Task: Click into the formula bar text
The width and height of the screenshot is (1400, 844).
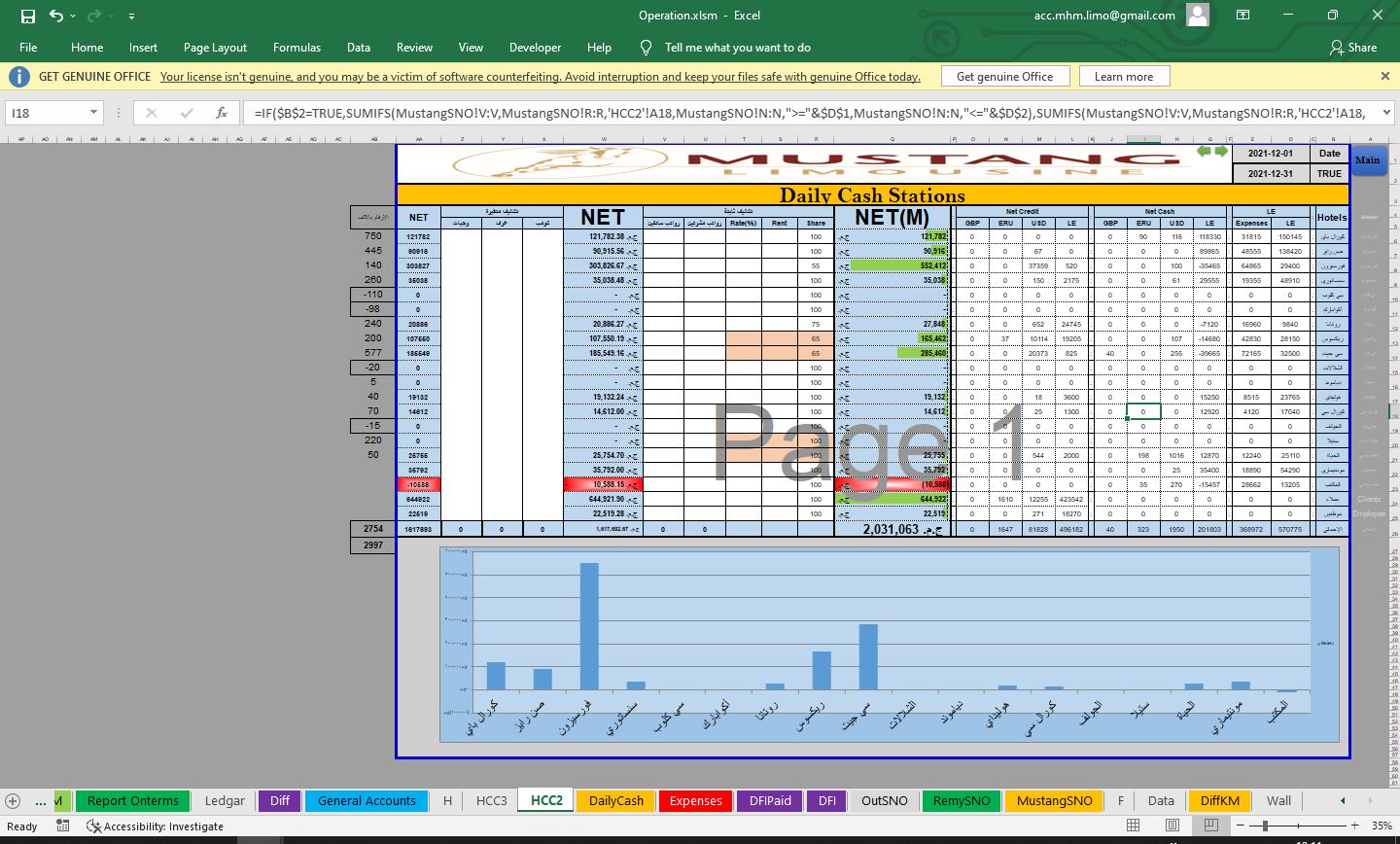Action: (807, 113)
